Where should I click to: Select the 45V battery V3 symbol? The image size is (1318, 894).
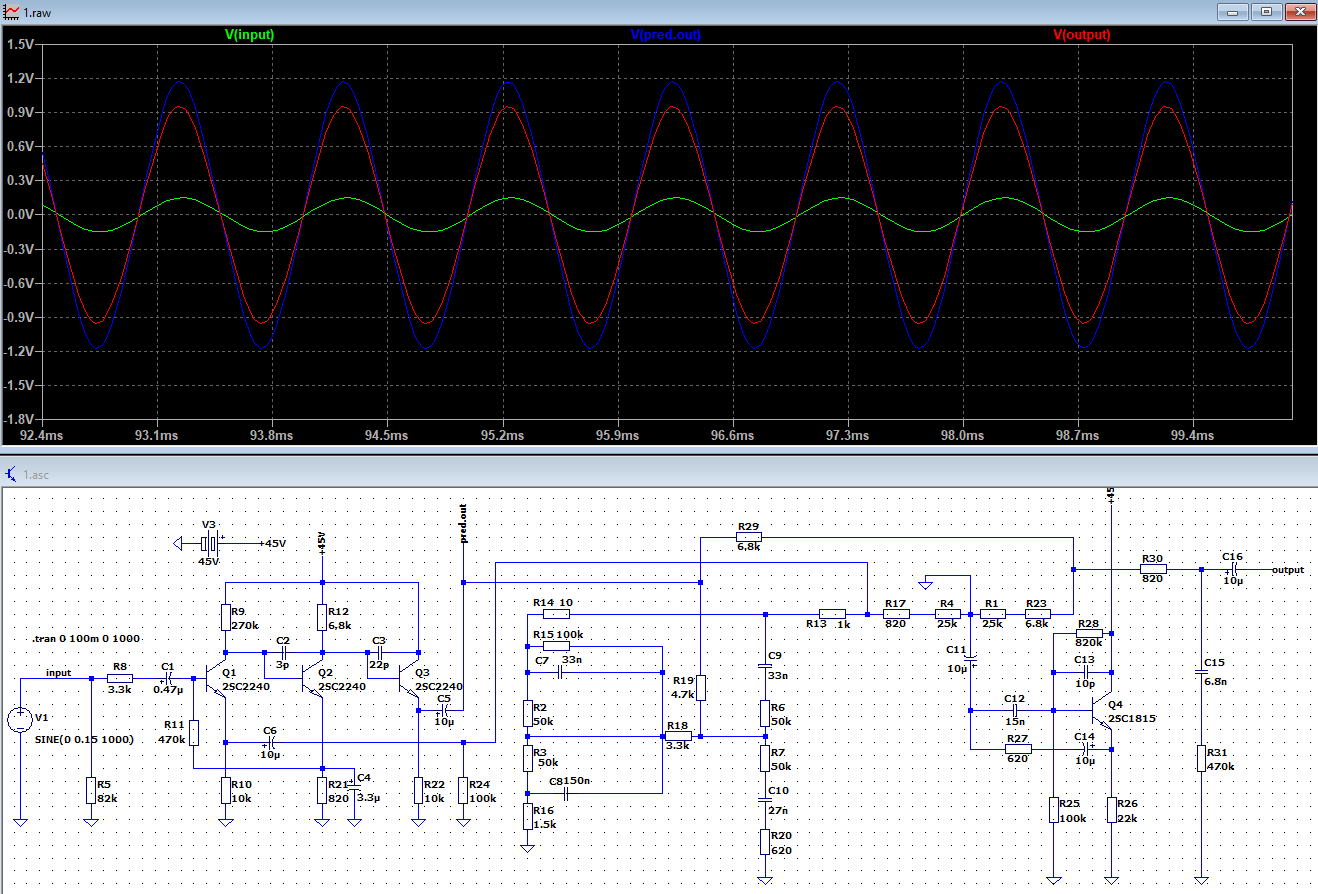(x=210, y=543)
